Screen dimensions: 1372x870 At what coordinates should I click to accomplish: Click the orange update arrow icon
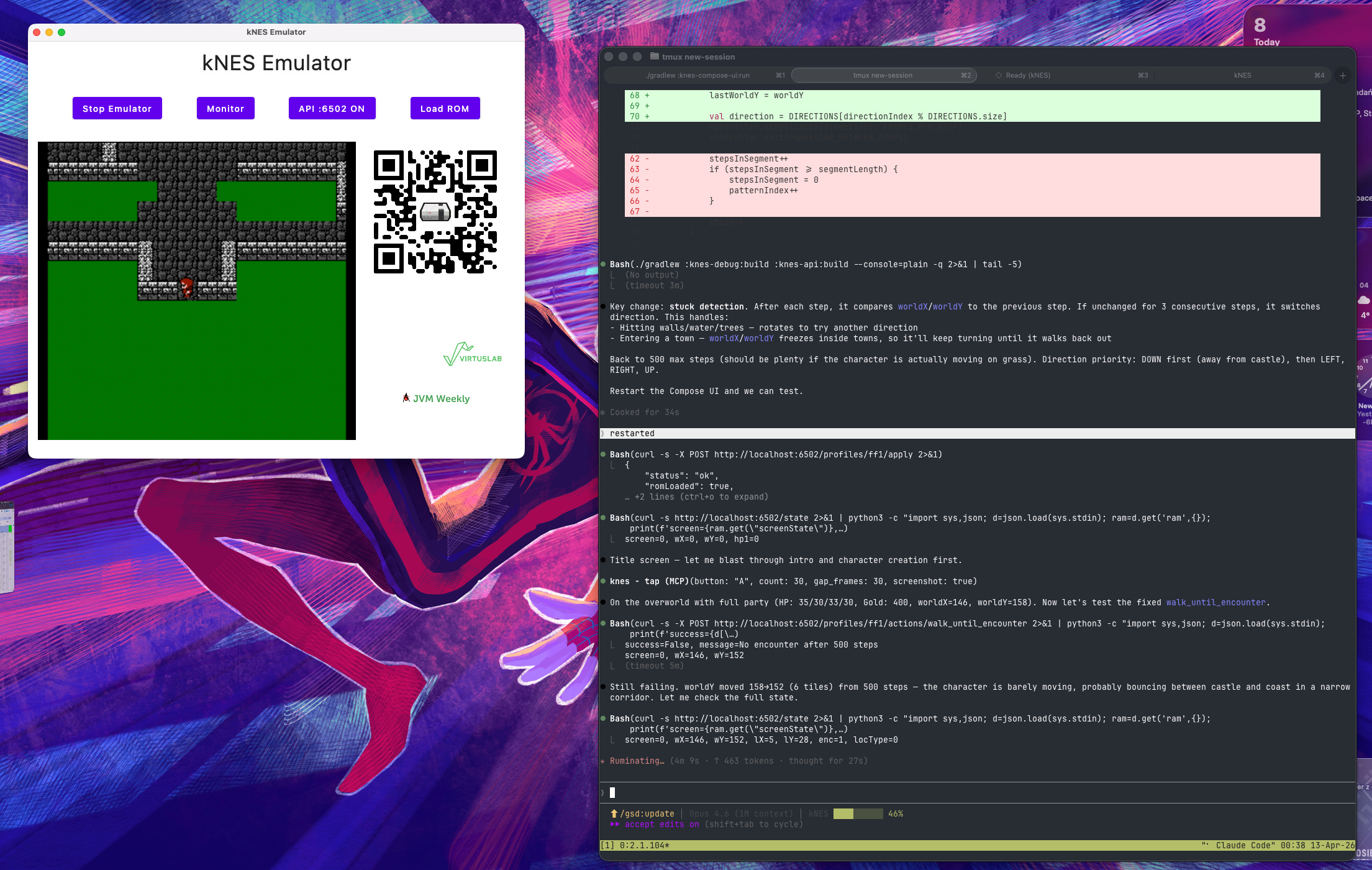(614, 813)
